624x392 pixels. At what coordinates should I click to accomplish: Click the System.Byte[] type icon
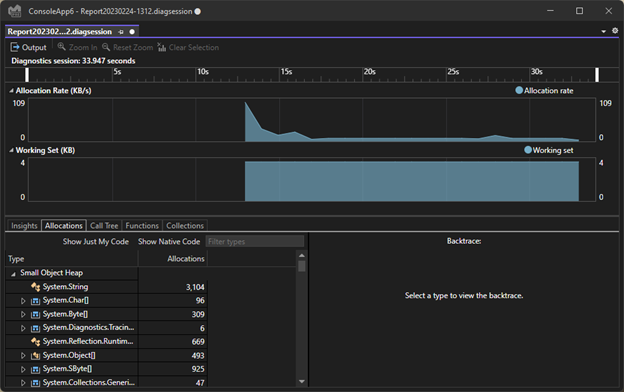pos(35,314)
